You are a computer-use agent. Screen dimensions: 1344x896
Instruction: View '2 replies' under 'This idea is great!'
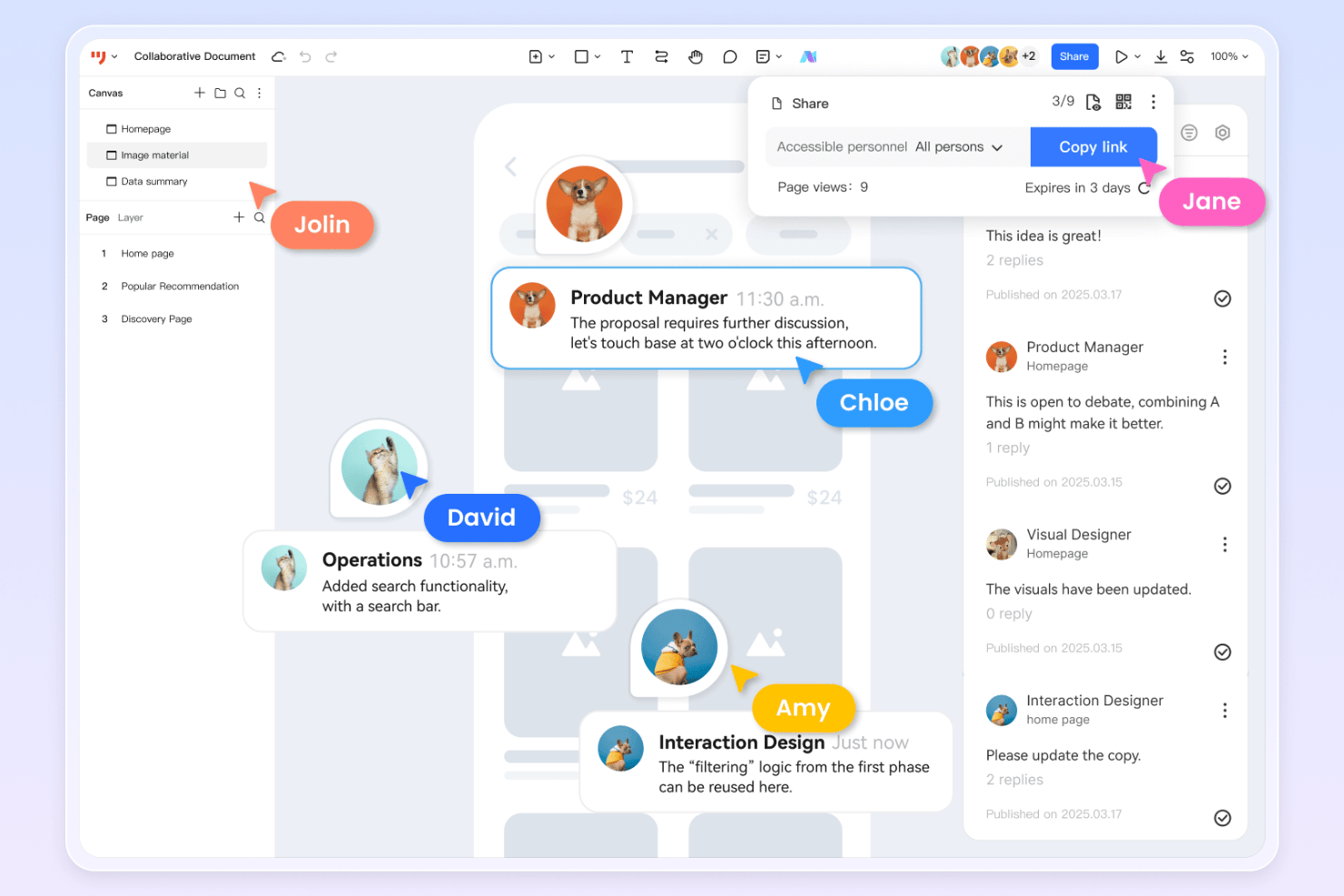click(x=1014, y=261)
